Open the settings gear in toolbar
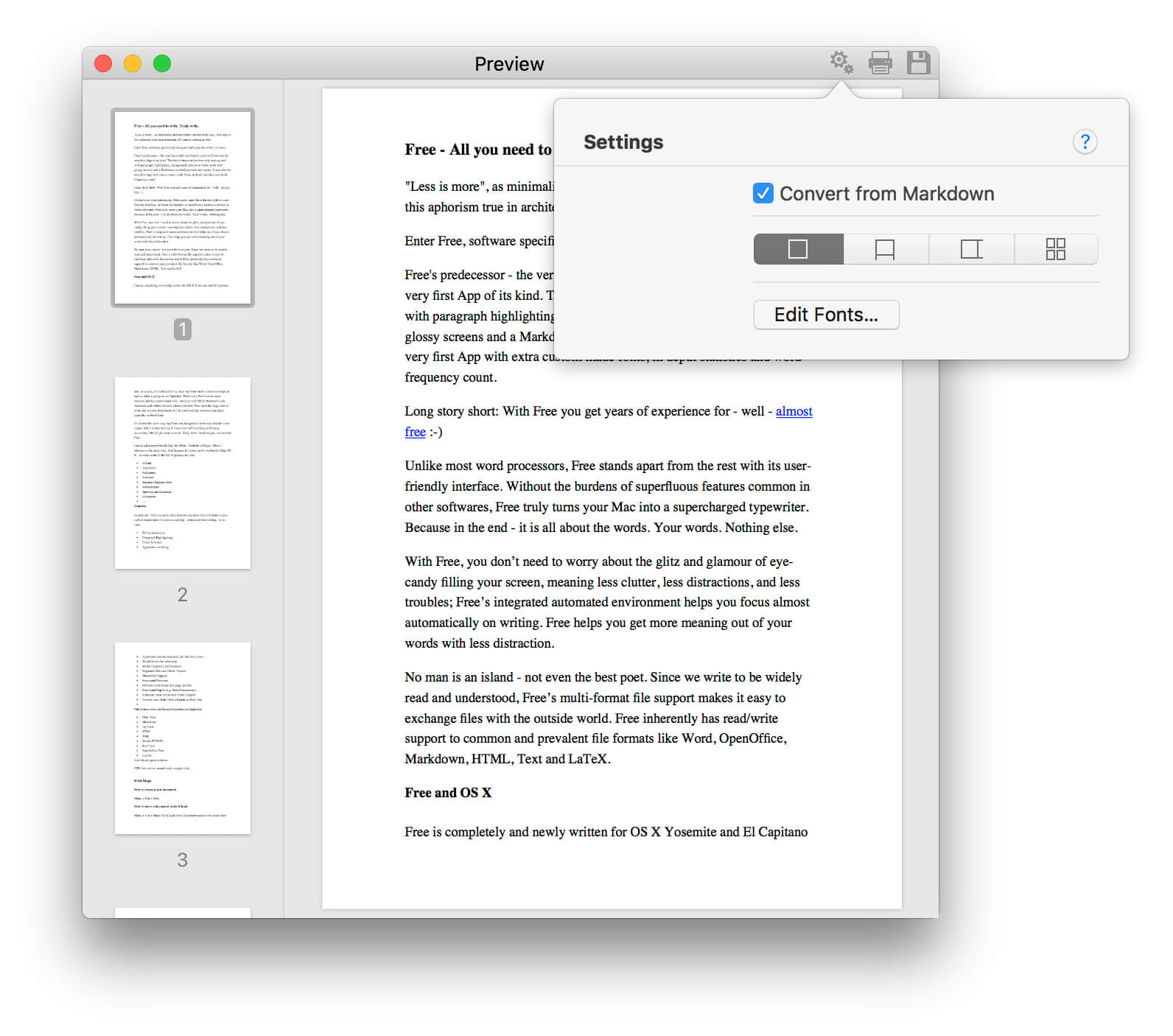This screenshot has height=1036, width=1173. pos(841,63)
